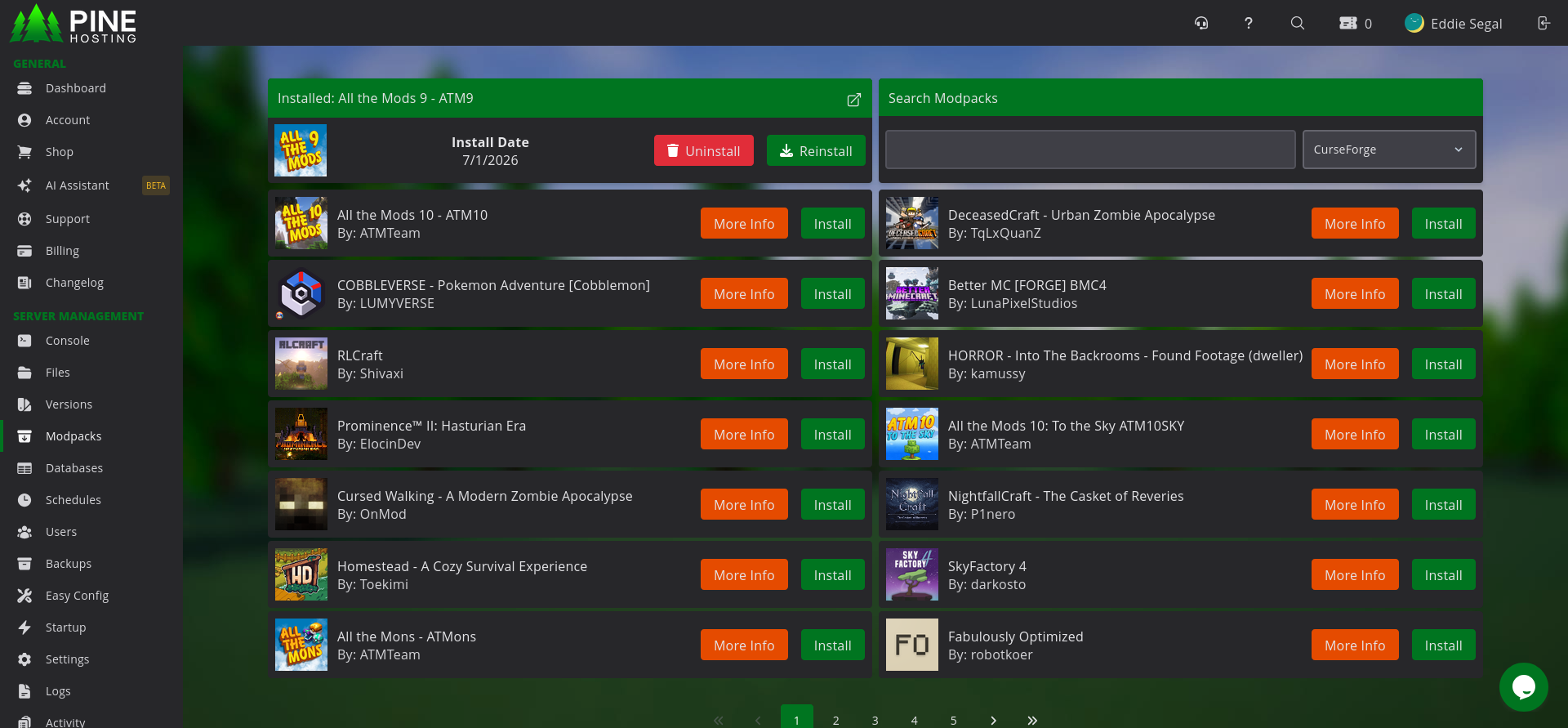Go to Changelog in sidebar
The height and width of the screenshot is (728, 1568).
pyautogui.click(x=74, y=283)
